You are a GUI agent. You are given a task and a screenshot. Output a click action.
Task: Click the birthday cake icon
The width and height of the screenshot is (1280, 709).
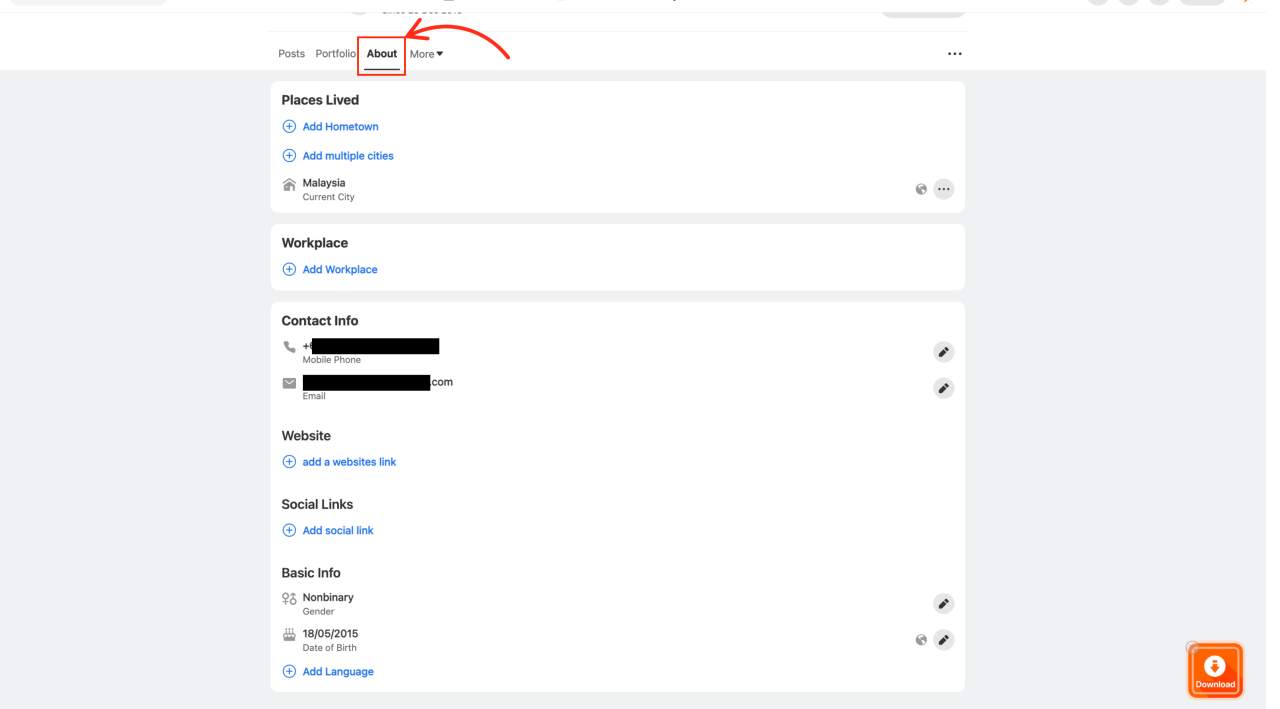click(x=289, y=634)
